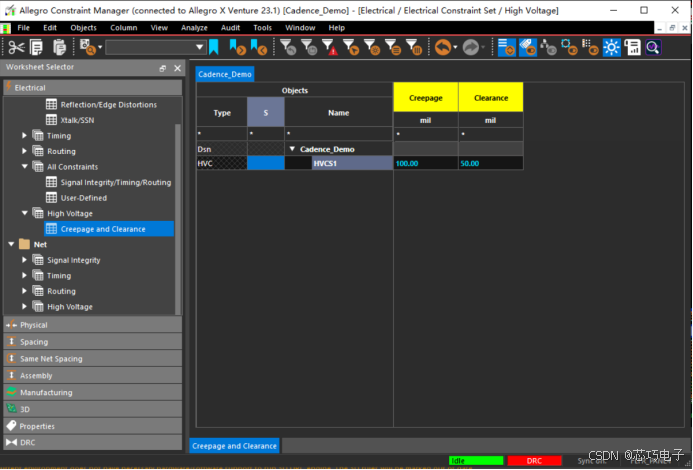The width and height of the screenshot is (693, 470).
Task: Click the Paste clipboard icon
Action: coord(59,47)
